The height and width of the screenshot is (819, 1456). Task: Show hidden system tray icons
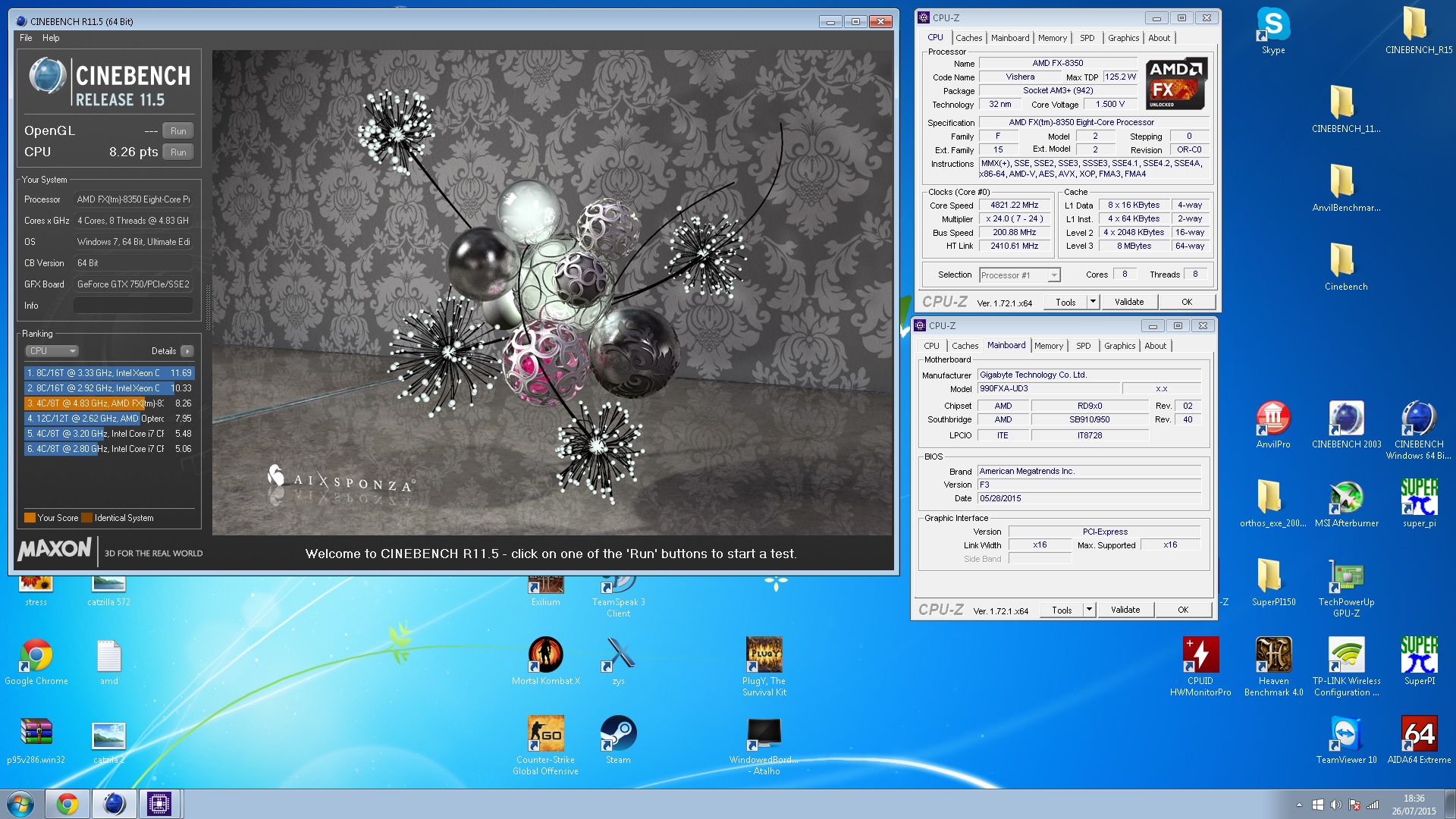point(1299,805)
